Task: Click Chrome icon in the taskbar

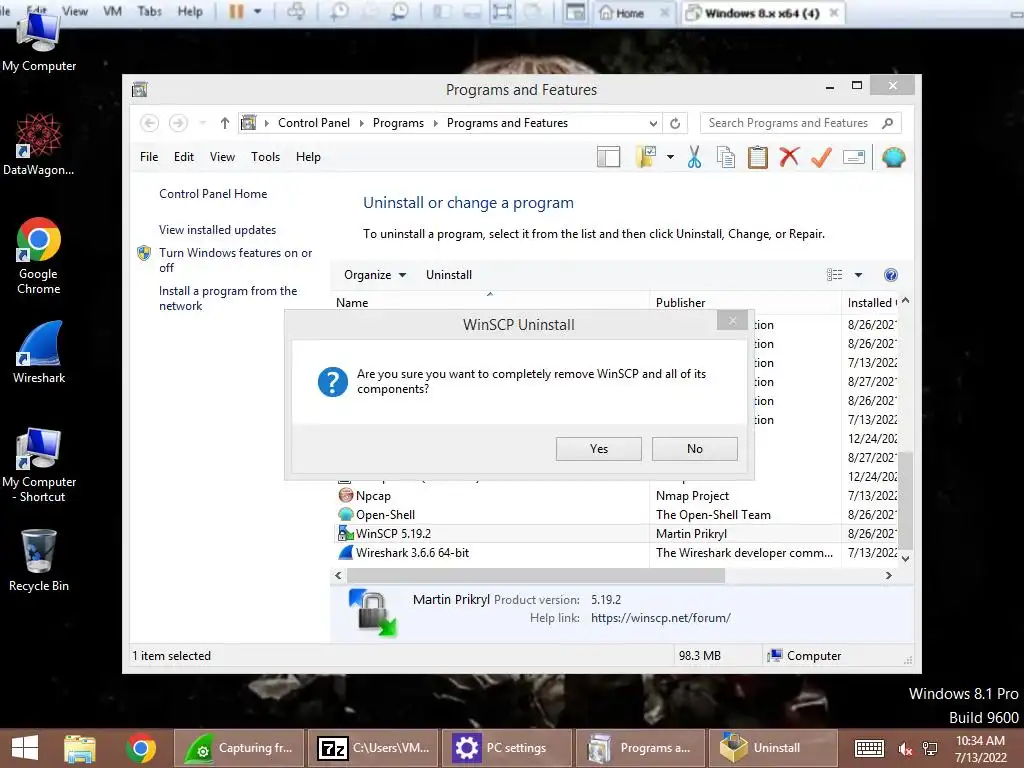Action: click(140, 748)
